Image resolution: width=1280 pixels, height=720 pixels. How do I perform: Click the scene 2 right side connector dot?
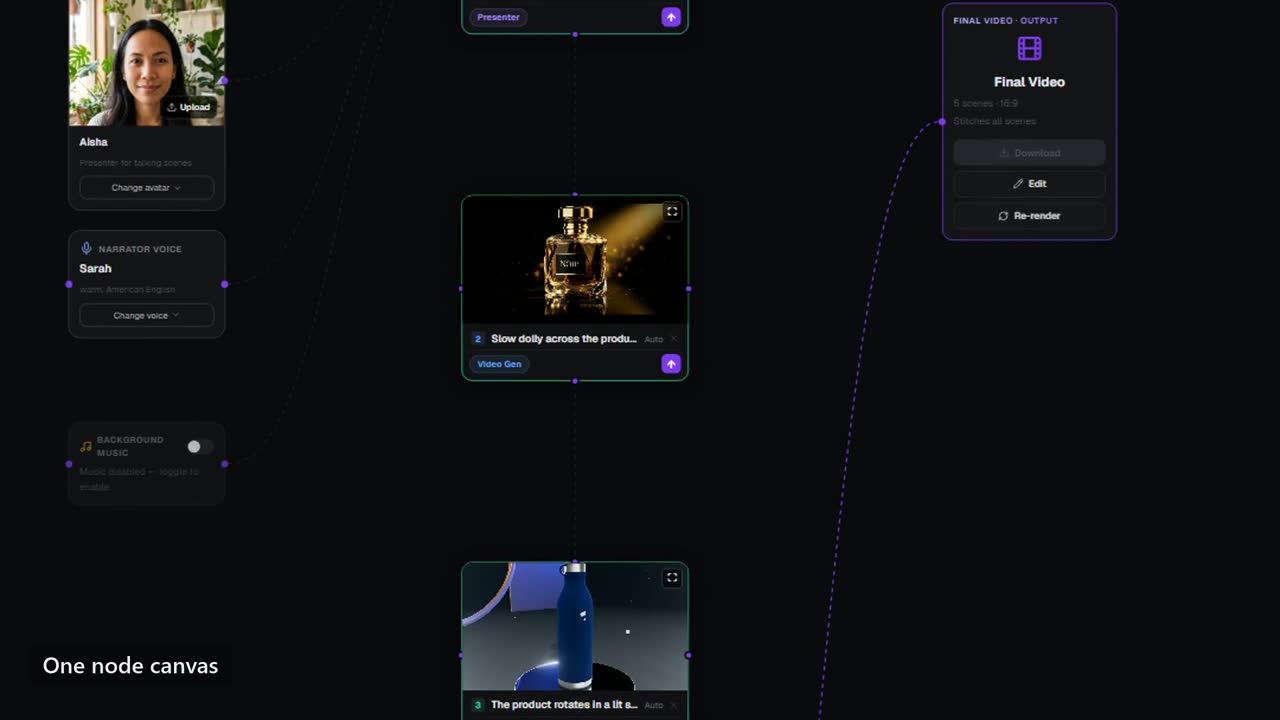coord(689,288)
